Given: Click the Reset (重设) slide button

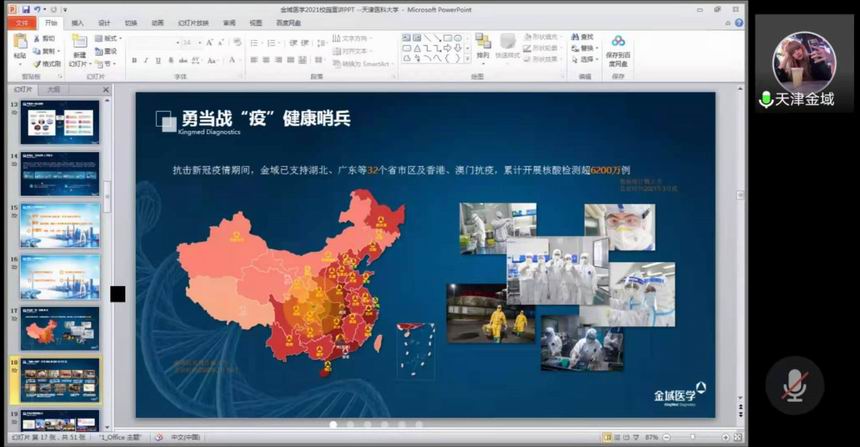Looking at the screenshot, I should coord(106,51).
